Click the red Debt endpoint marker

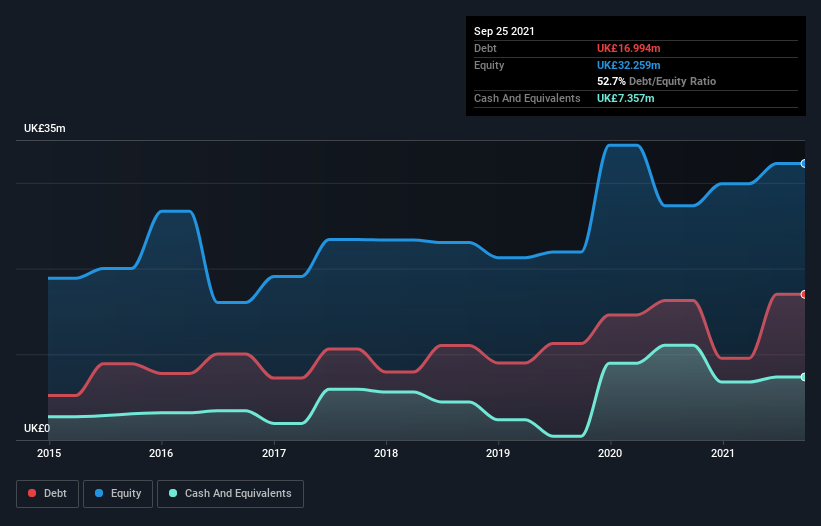coord(804,295)
